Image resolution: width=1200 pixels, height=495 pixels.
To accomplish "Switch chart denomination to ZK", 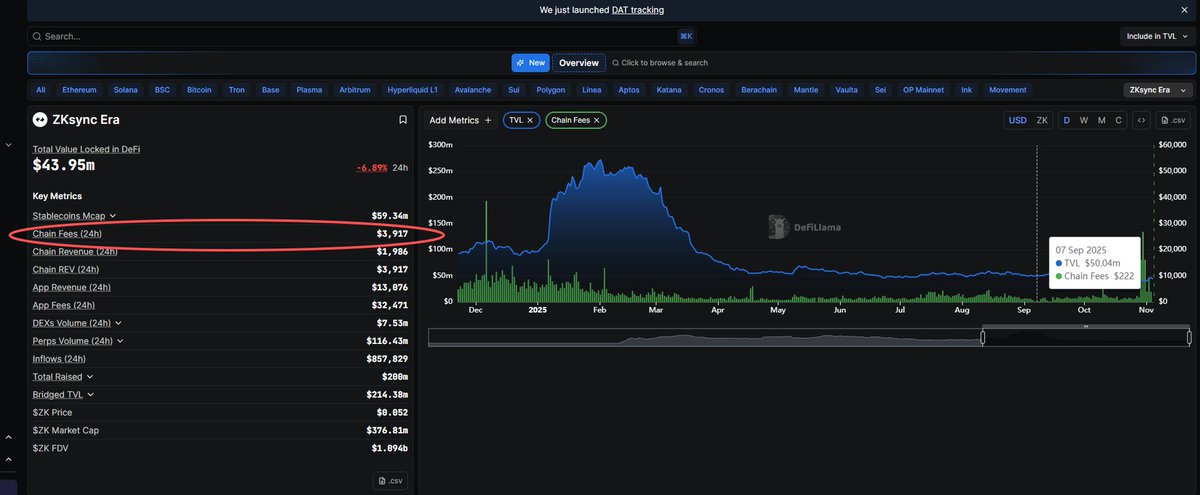I will (1042, 120).
